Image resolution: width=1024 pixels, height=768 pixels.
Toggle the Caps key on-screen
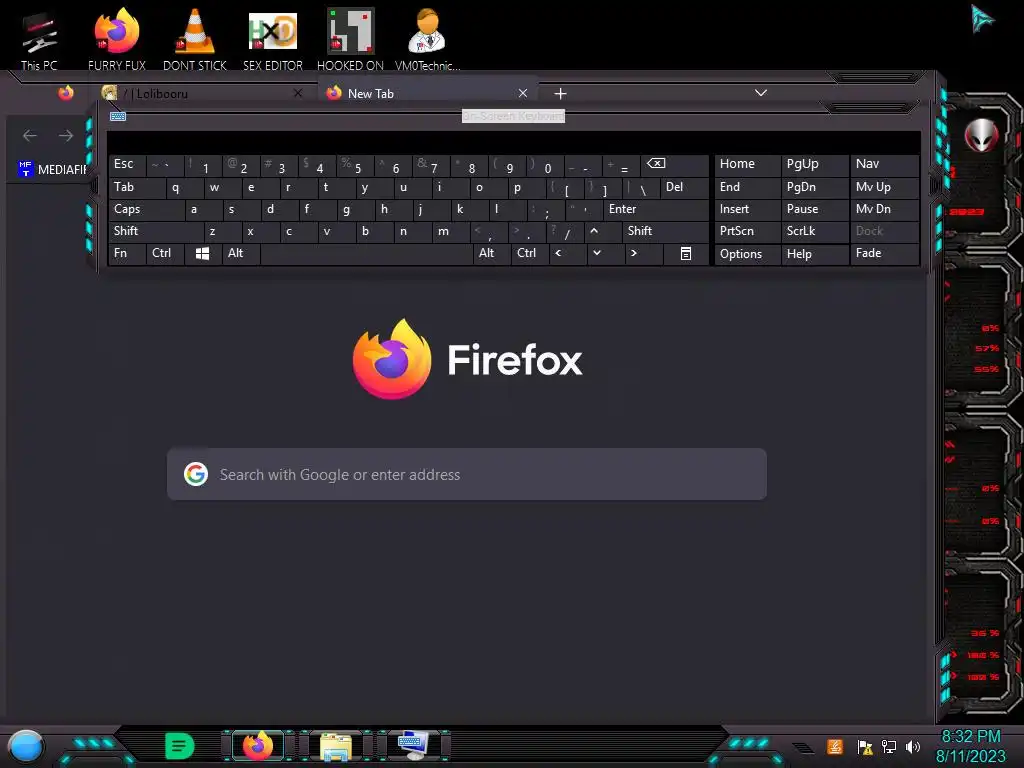tap(146, 209)
